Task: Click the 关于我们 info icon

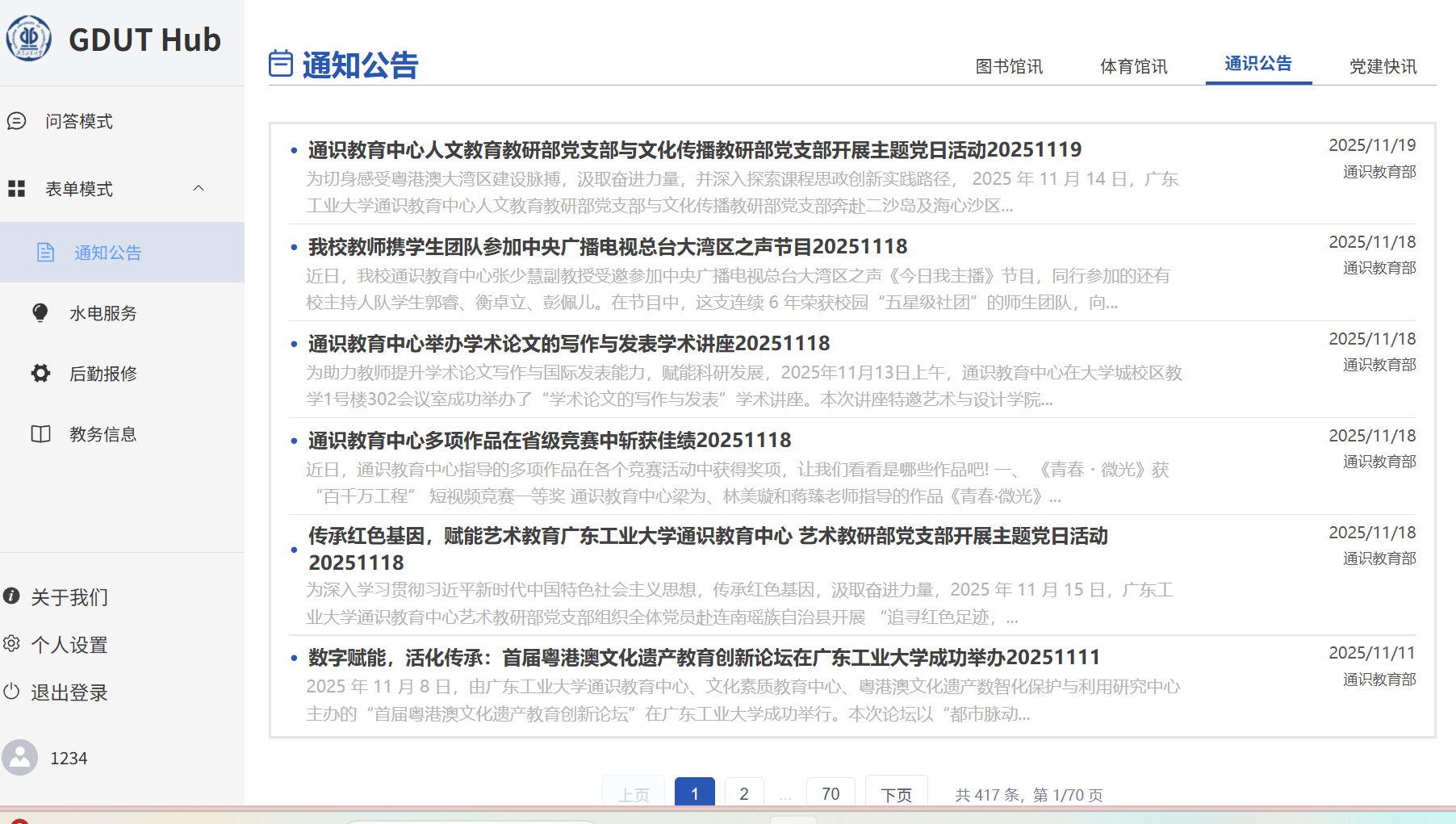Action: (x=11, y=596)
